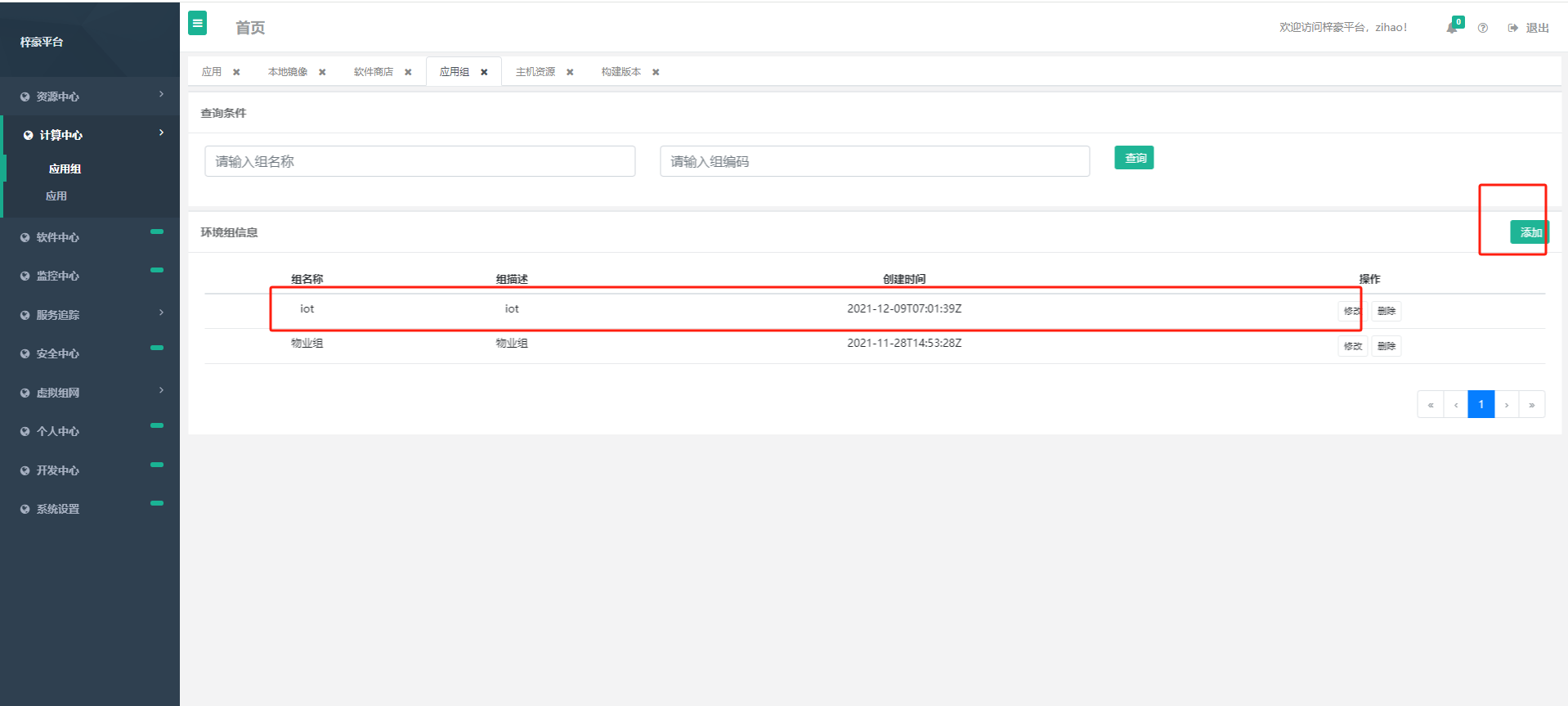Close the 构建版本 tab
1568x706 pixels.
click(656, 72)
